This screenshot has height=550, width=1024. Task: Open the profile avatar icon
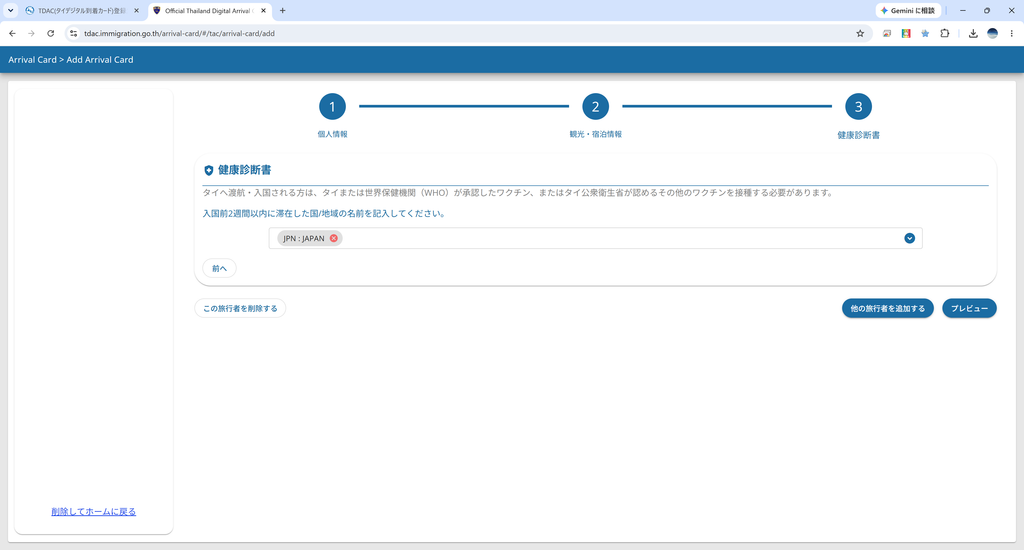[992, 33]
